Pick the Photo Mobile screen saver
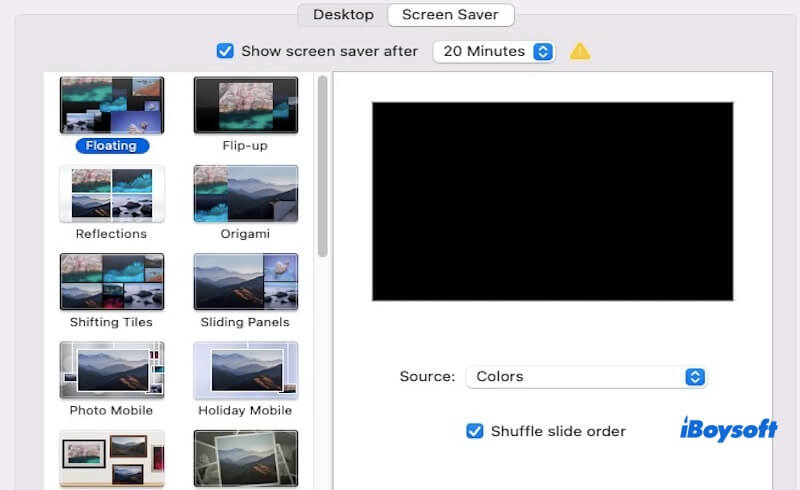The image size is (800, 490). (111, 370)
